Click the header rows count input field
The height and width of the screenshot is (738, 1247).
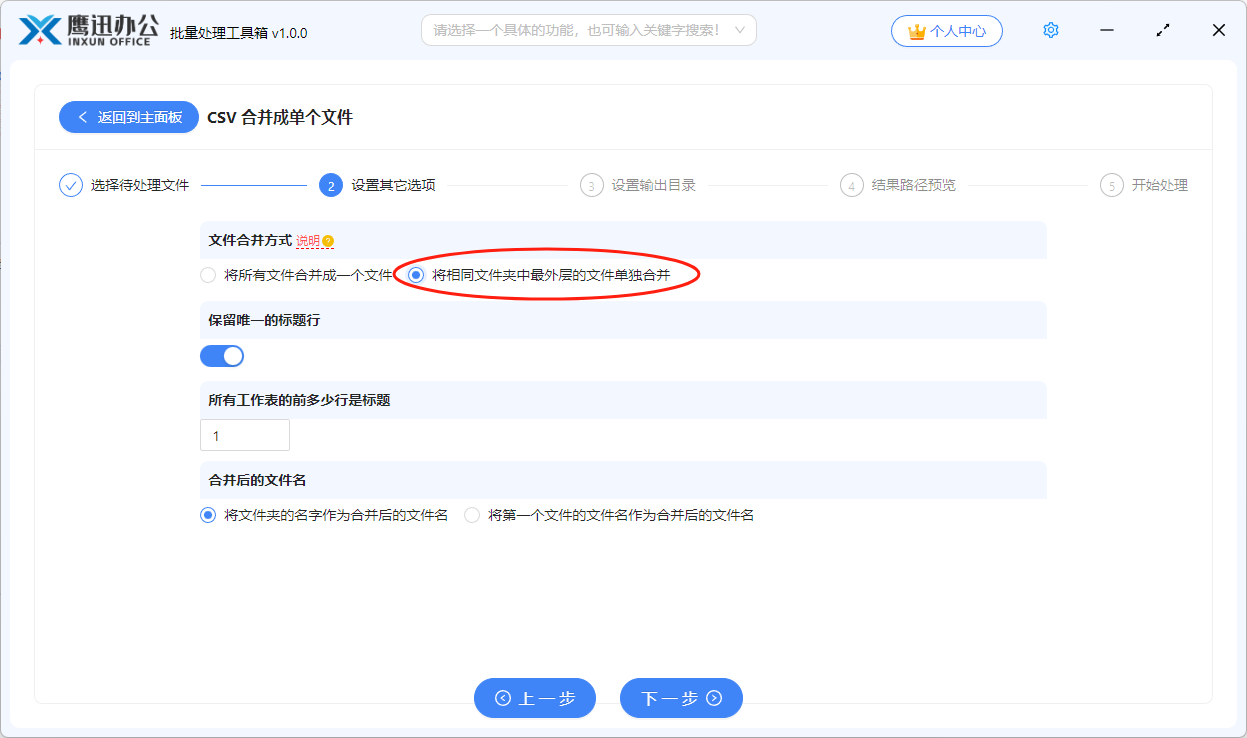click(245, 434)
